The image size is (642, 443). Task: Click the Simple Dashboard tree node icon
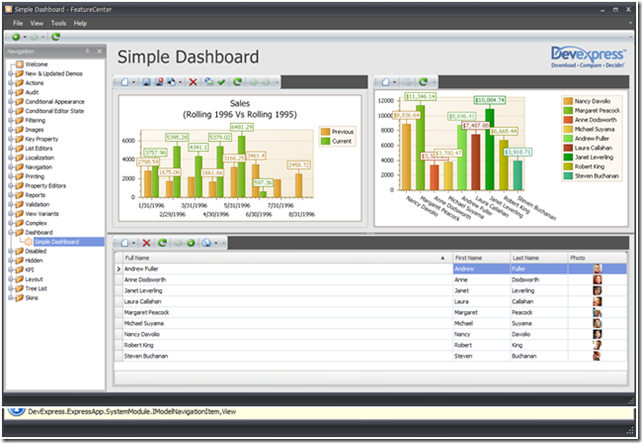click(x=28, y=242)
